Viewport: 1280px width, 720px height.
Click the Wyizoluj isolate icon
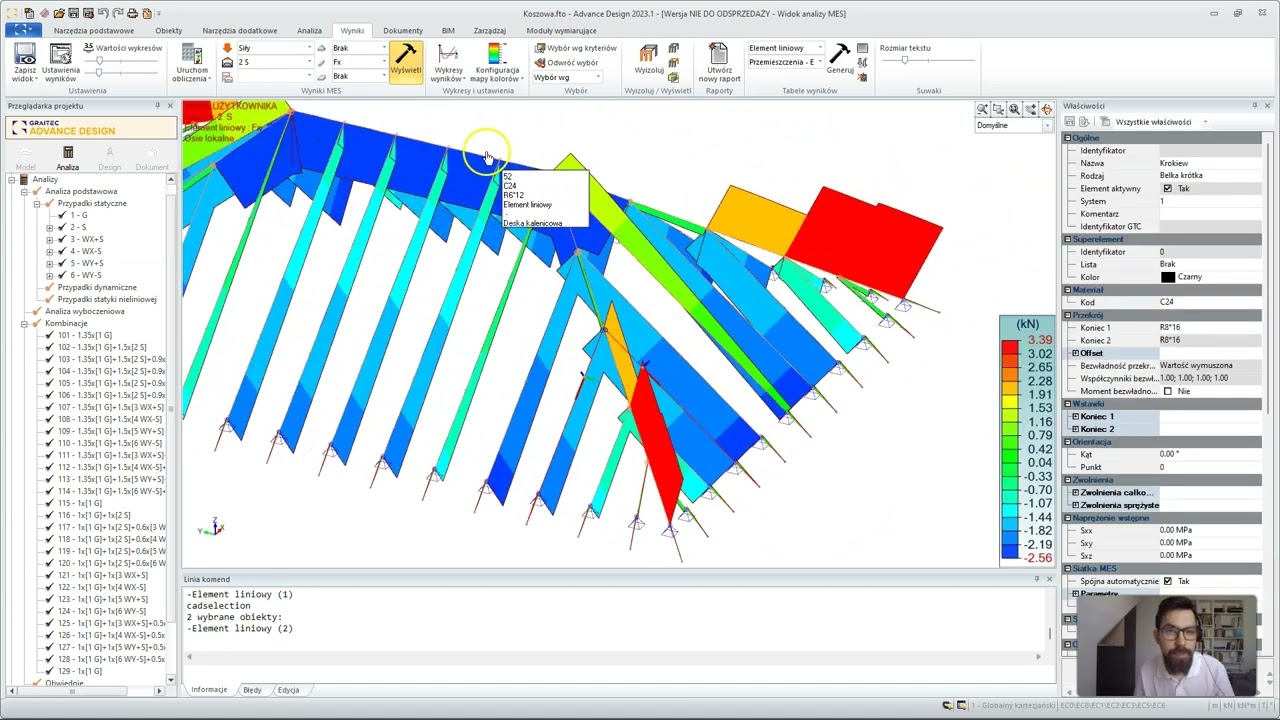pos(649,54)
